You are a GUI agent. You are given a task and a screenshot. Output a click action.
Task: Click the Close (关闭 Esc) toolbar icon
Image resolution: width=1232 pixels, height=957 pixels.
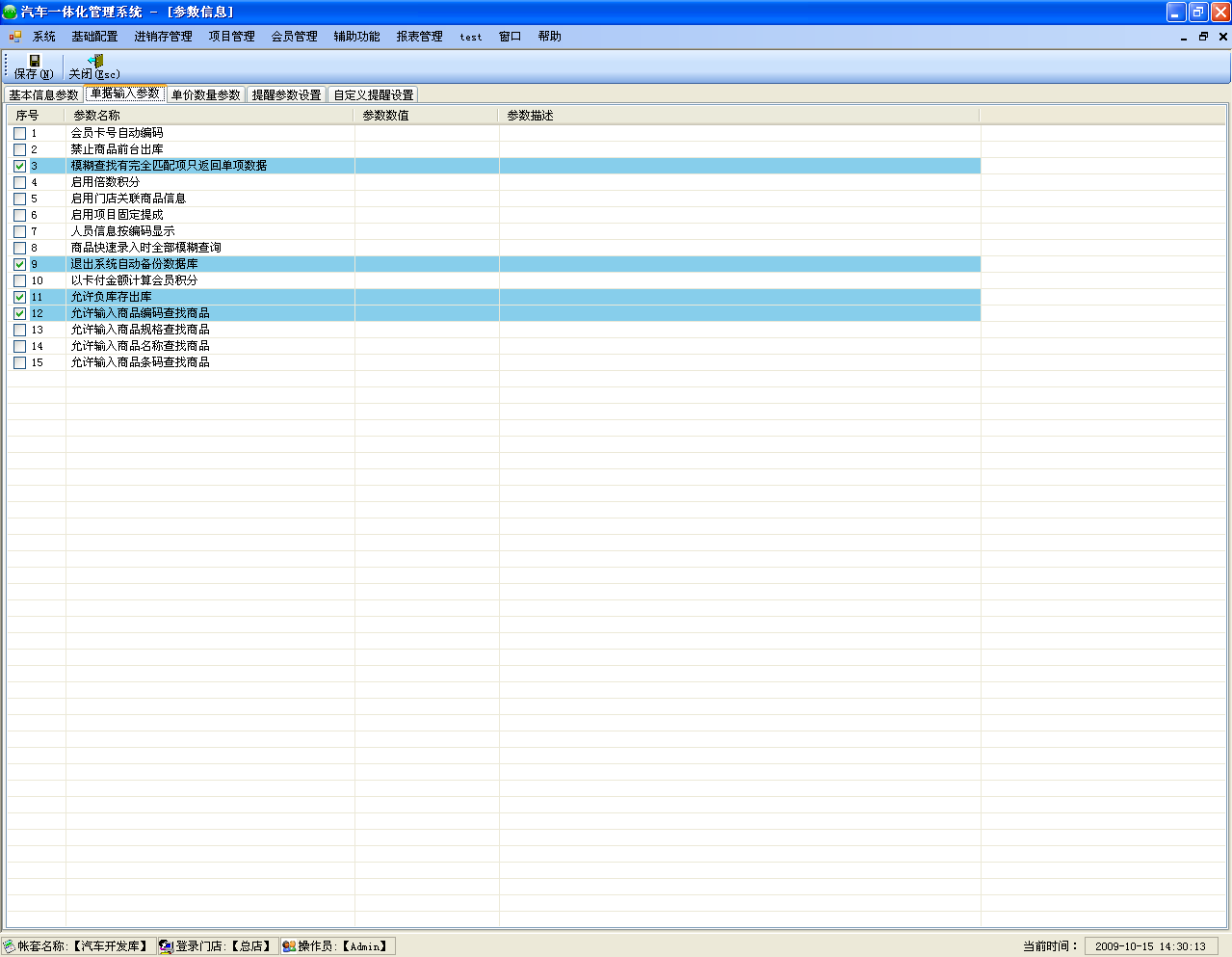pos(95,61)
